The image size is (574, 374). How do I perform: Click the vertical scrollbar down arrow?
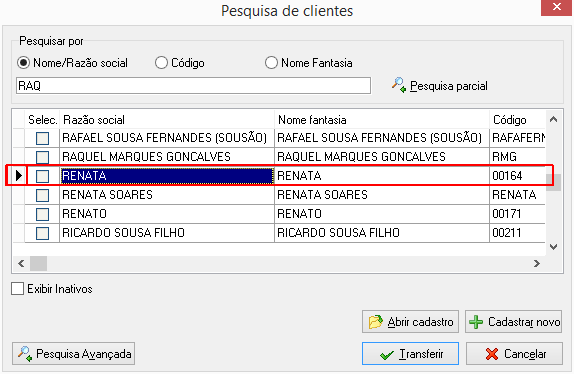click(x=554, y=247)
